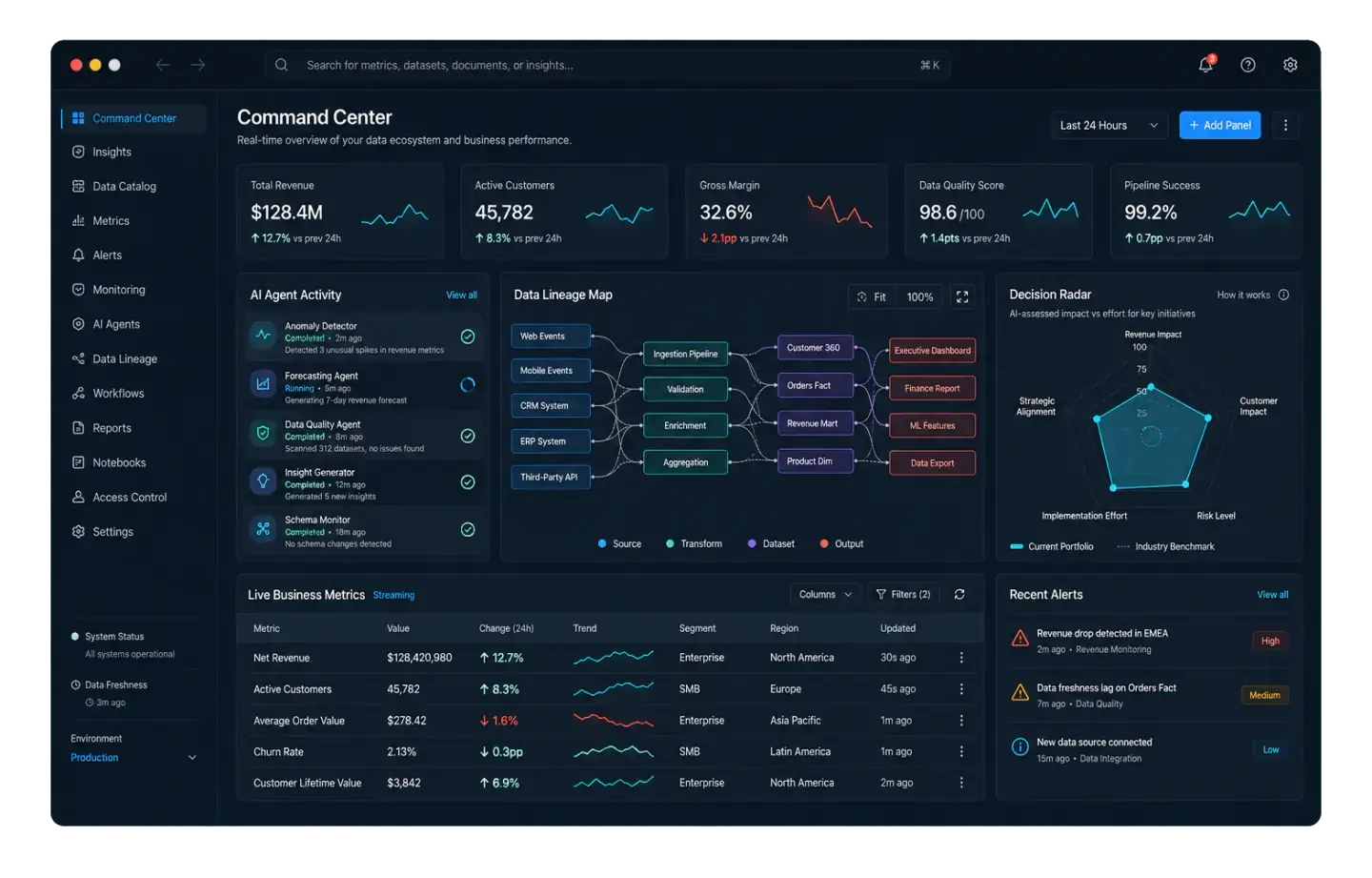Open row options for Net Revenue
This screenshot has width=1372, height=878.
coord(961,658)
